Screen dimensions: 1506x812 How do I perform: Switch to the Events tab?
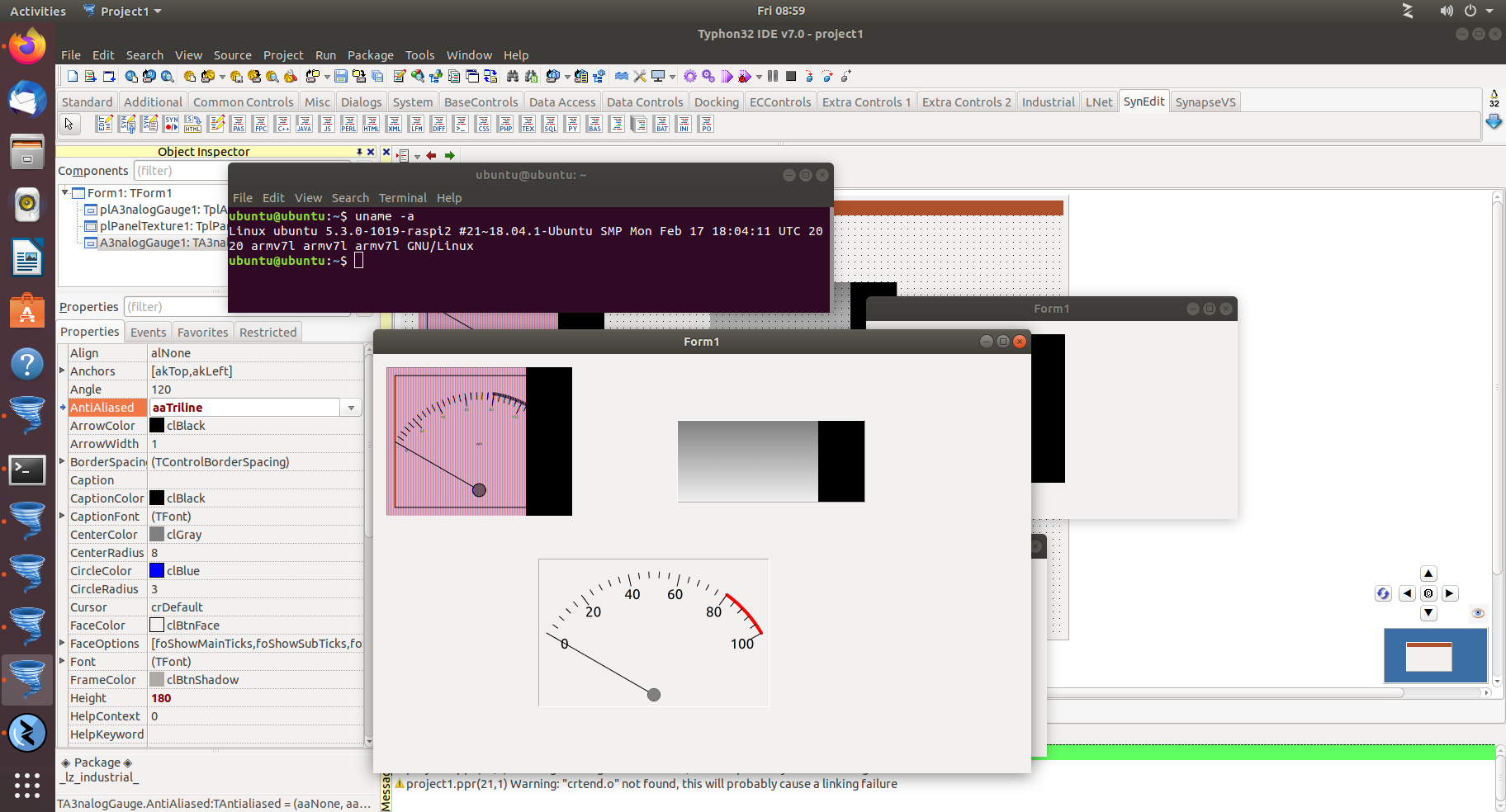point(148,333)
